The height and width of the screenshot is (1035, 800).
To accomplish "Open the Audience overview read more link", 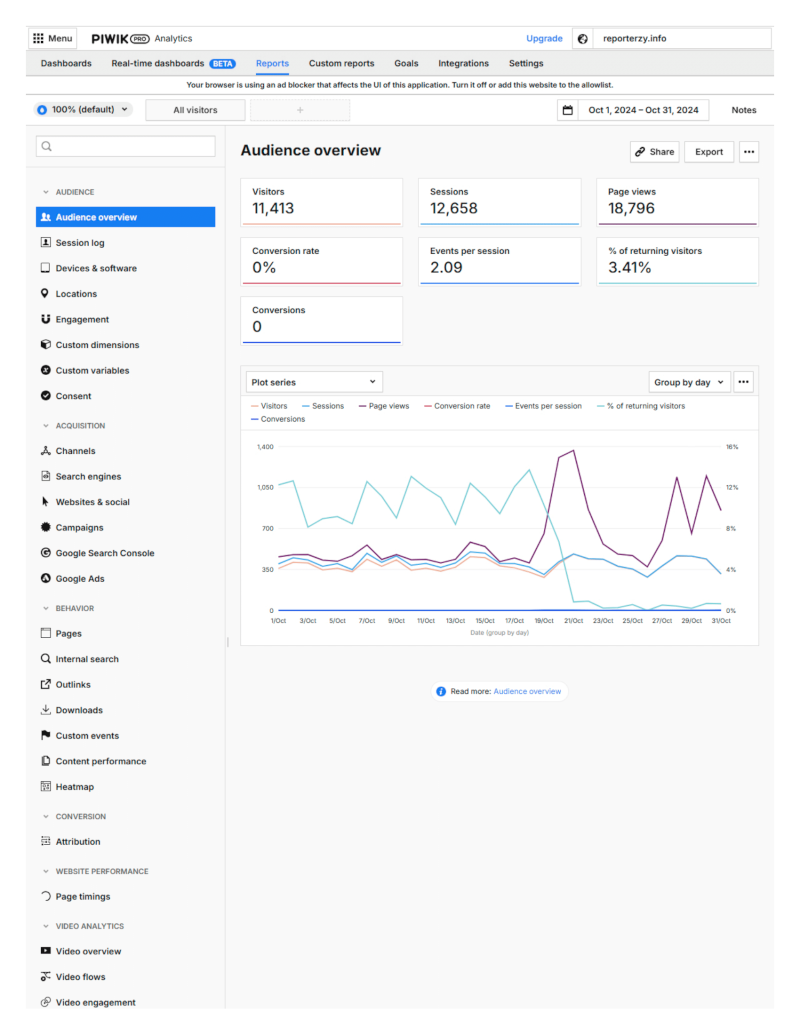I will click(x=527, y=691).
